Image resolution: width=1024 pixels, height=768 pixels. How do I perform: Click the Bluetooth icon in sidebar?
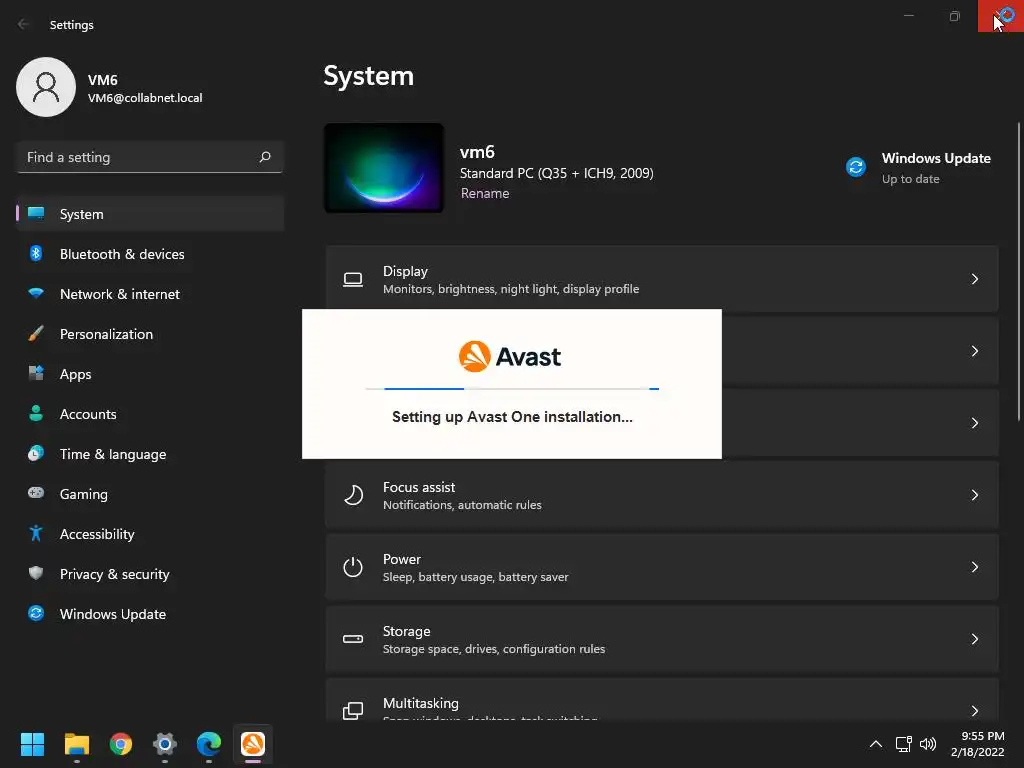pyautogui.click(x=36, y=253)
